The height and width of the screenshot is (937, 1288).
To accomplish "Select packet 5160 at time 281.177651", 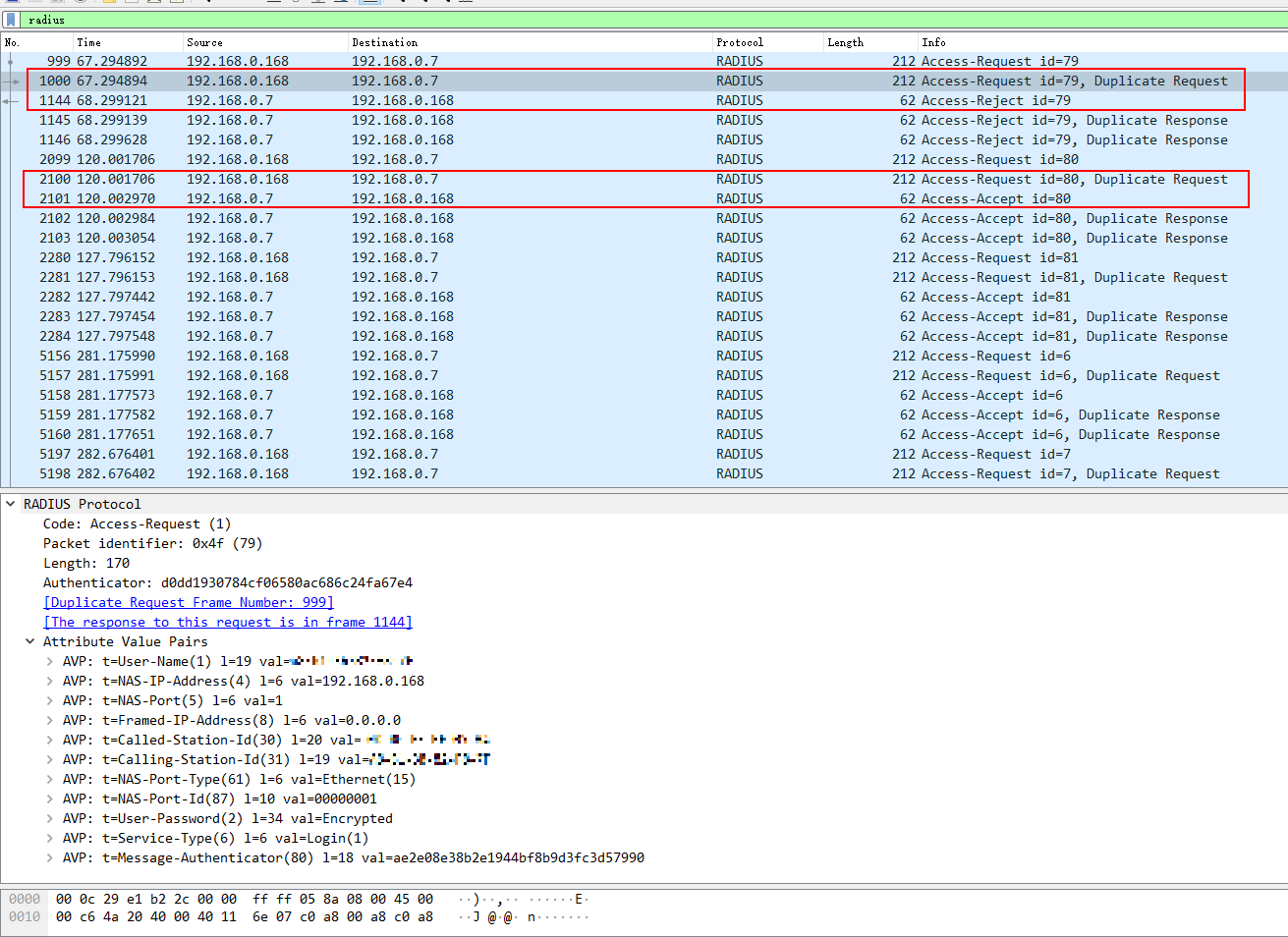I will tap(644, 434).
